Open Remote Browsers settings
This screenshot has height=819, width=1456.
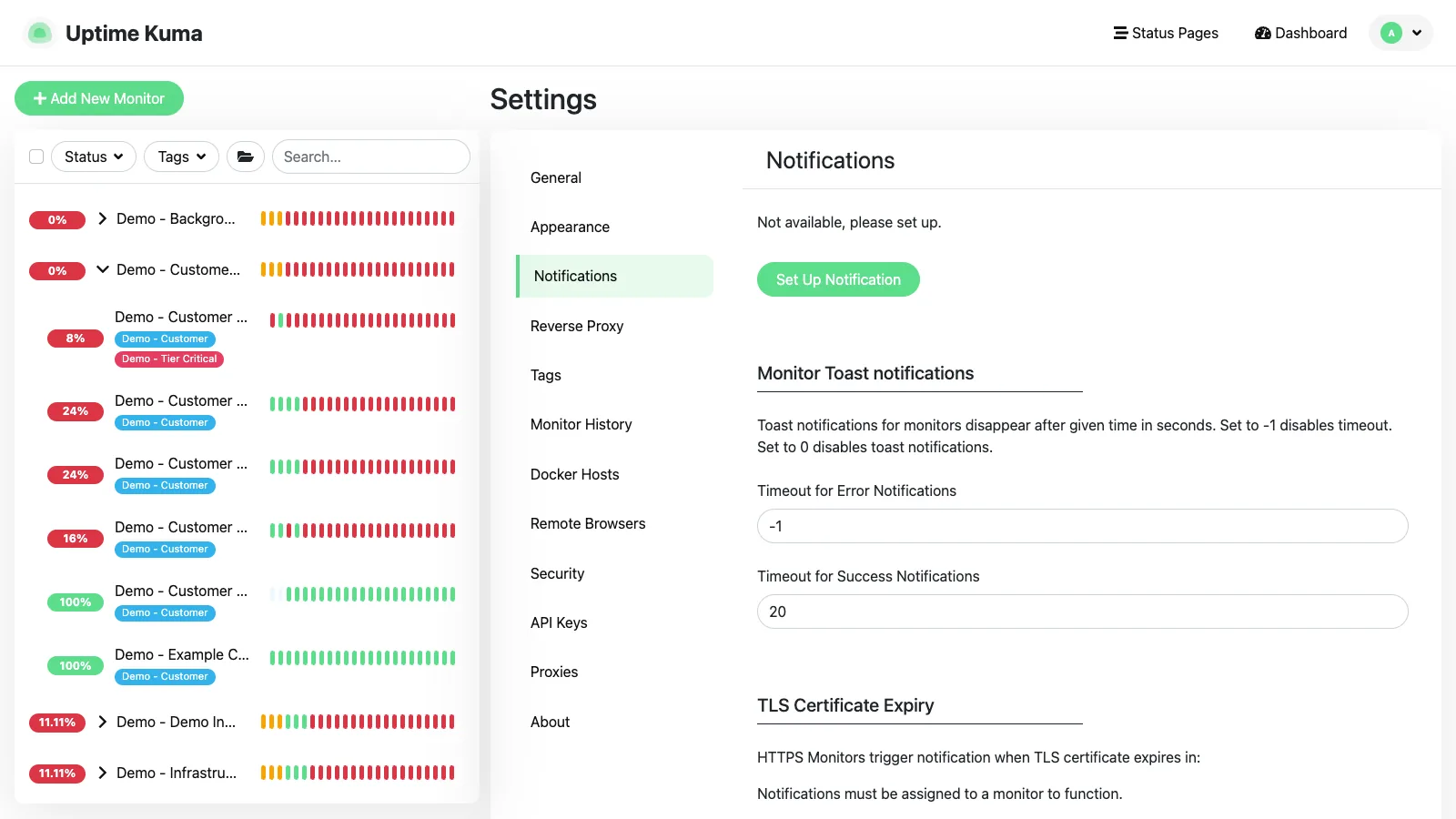point(614,523)
